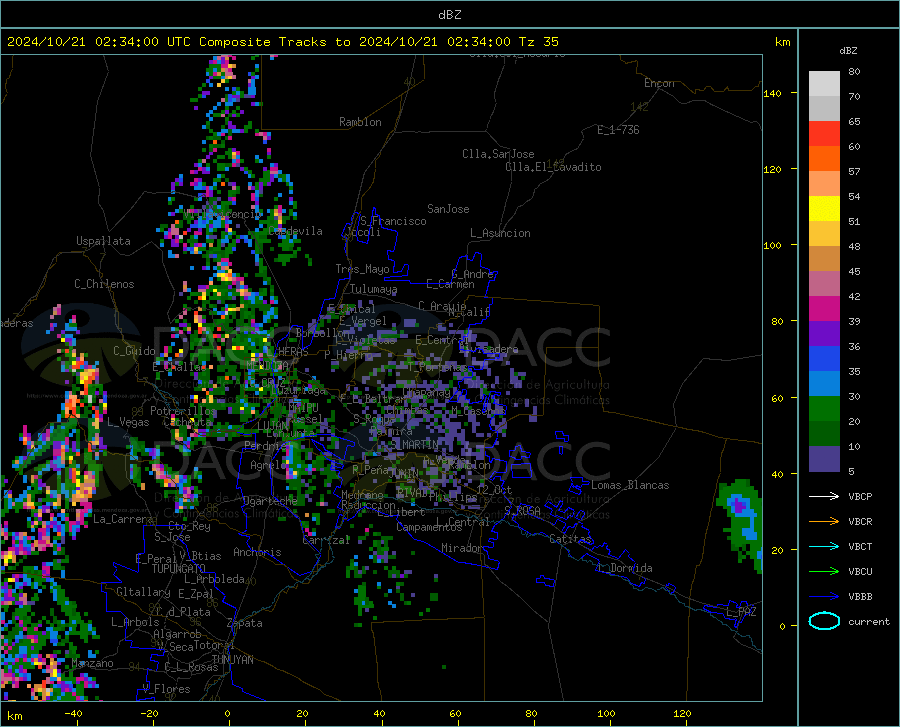Viewport: 900px width, 727px height.
Task: Click the '80' value on the color scale
Action: 854,72
